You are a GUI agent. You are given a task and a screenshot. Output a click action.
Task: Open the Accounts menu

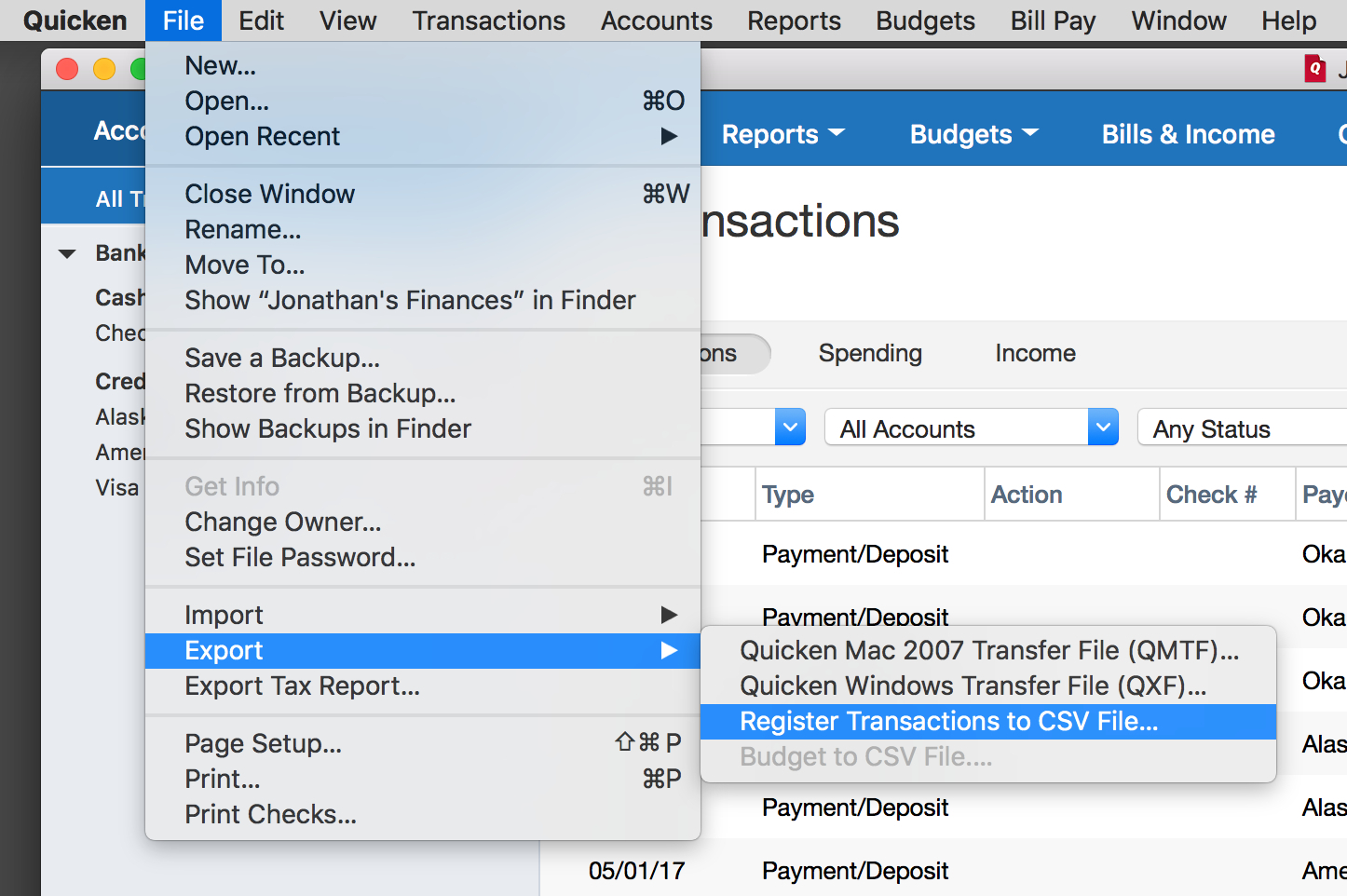click(657, 20)
